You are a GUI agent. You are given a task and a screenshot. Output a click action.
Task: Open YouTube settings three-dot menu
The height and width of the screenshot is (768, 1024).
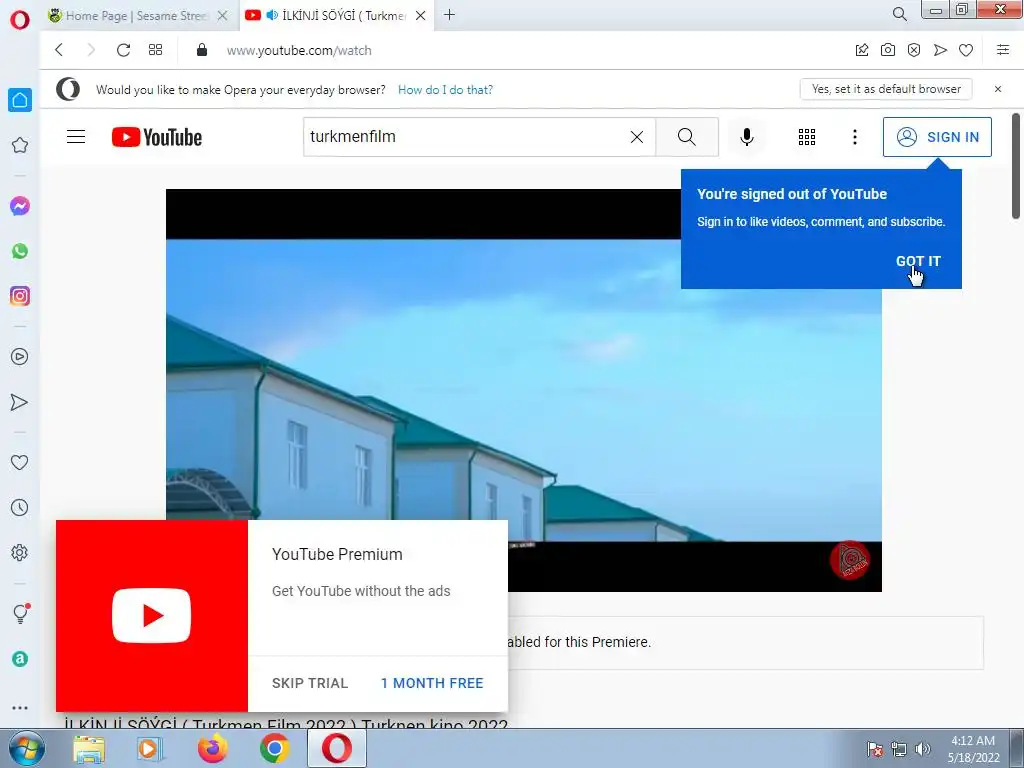[854, 136]
